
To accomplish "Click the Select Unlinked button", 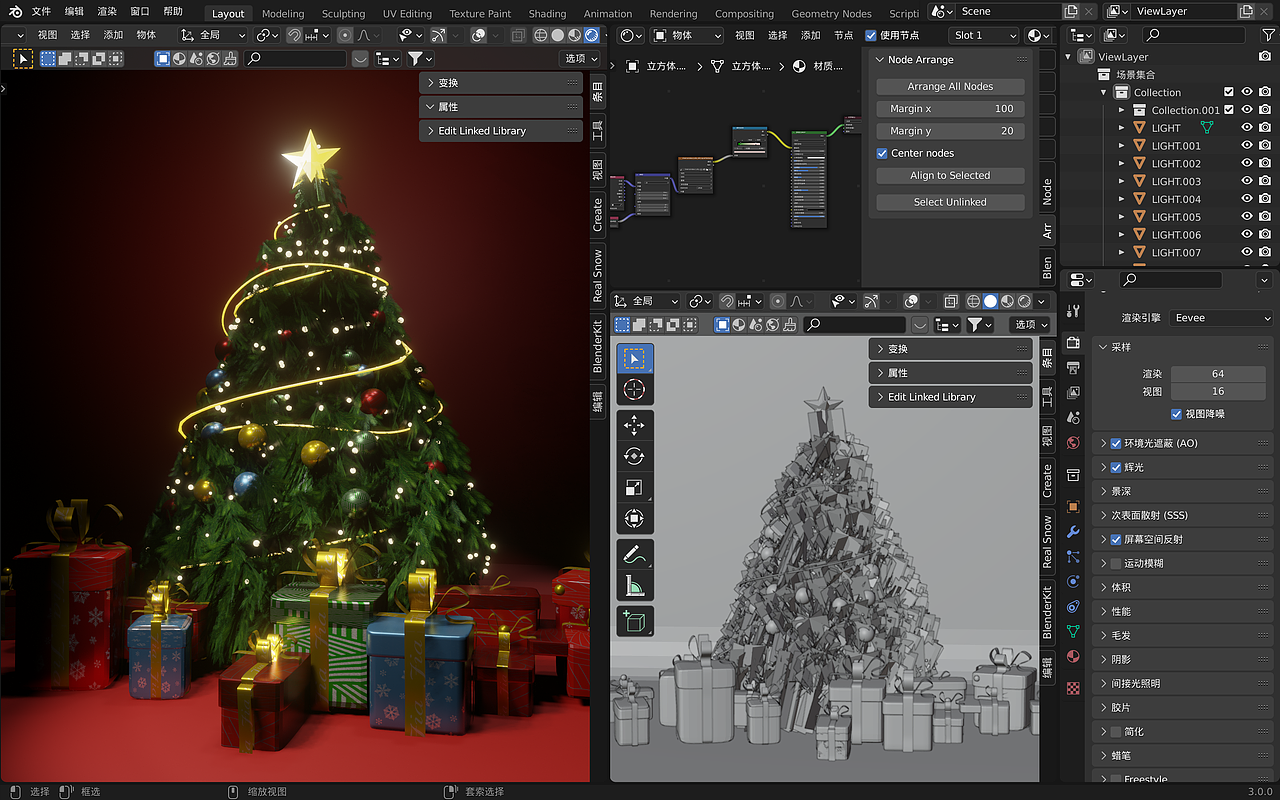I will pos(950,202).
